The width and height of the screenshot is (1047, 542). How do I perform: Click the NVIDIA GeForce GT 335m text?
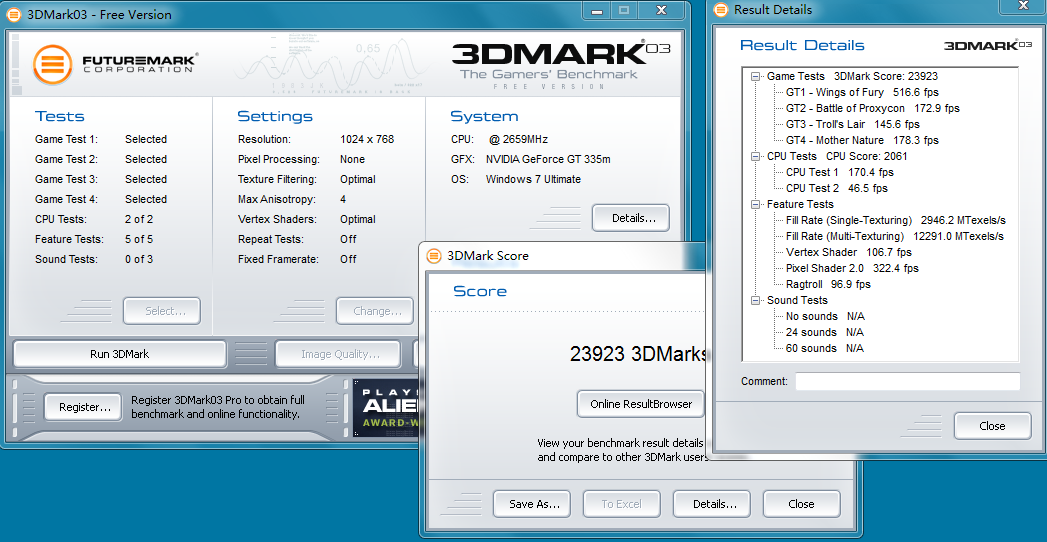(548, 160)
